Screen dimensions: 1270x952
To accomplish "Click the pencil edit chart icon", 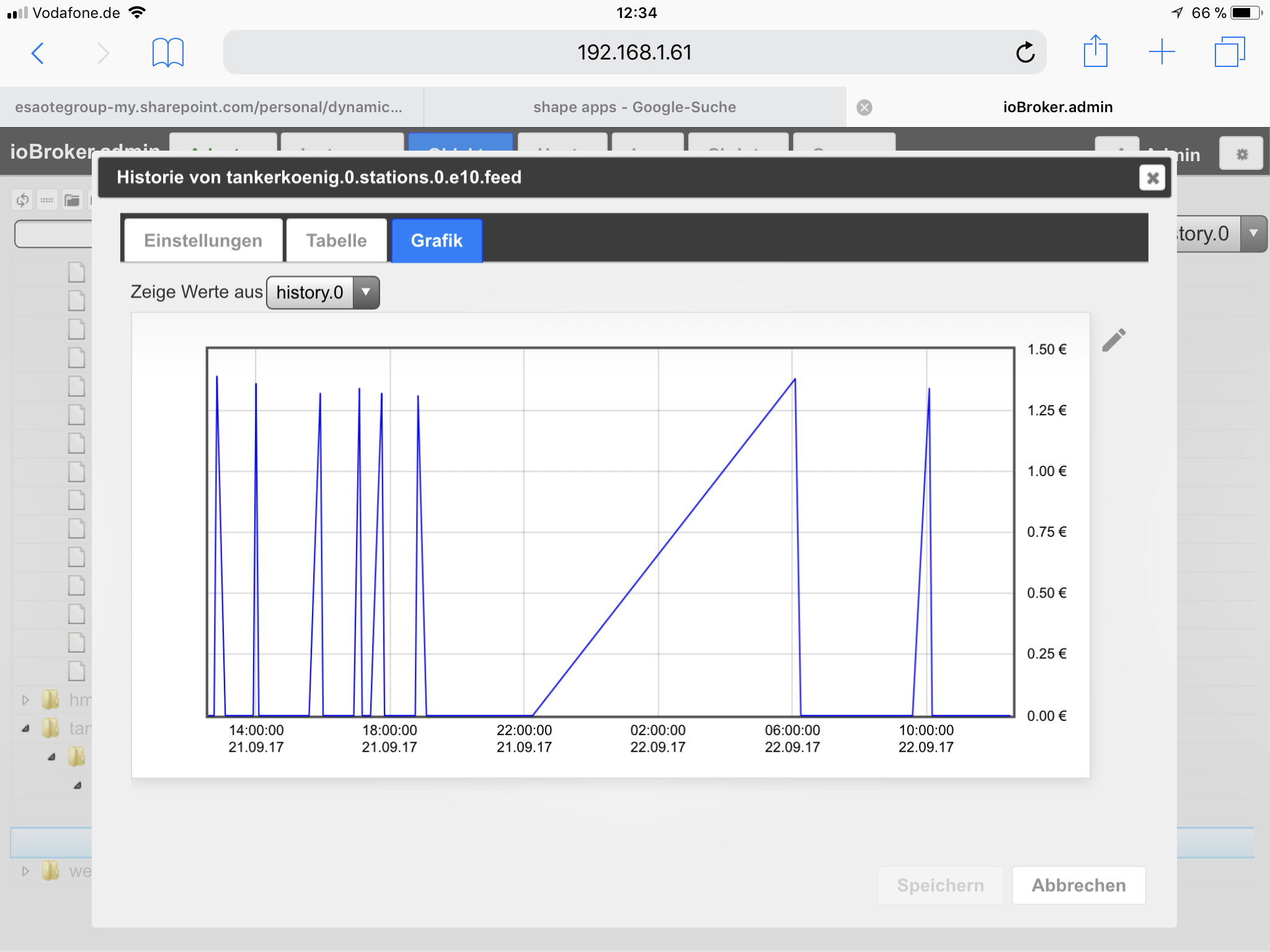I will pyautogui.click(x=1114, y=340).
